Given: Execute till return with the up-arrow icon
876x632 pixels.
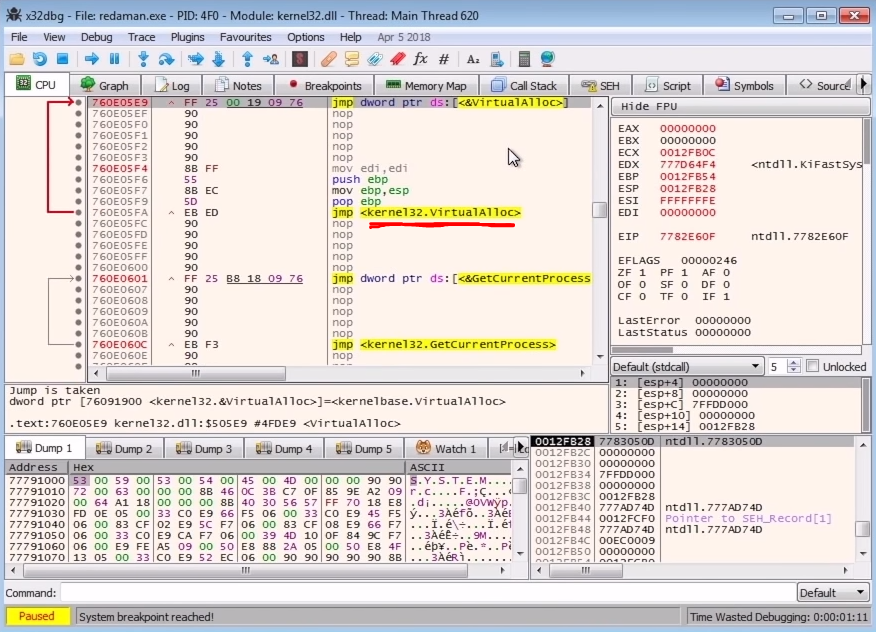Looking at the screenshot, I should point(247,59).
